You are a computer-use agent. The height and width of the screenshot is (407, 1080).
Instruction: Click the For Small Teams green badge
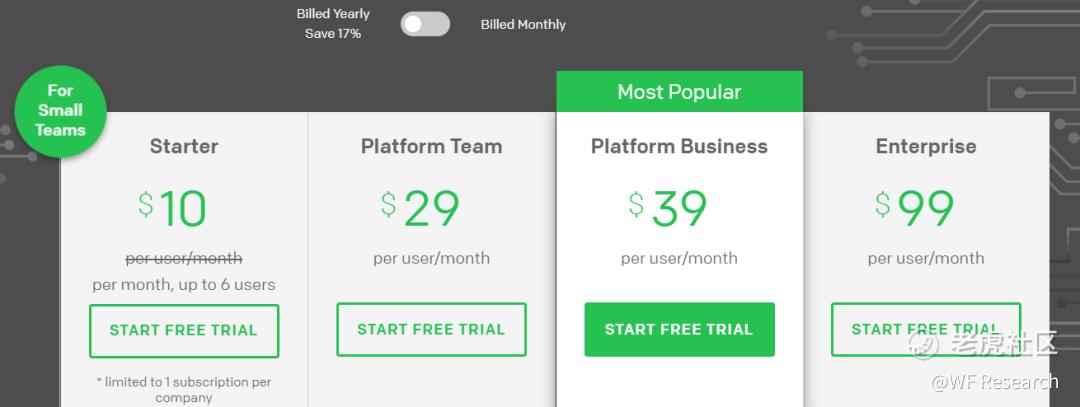pos(60,111)
